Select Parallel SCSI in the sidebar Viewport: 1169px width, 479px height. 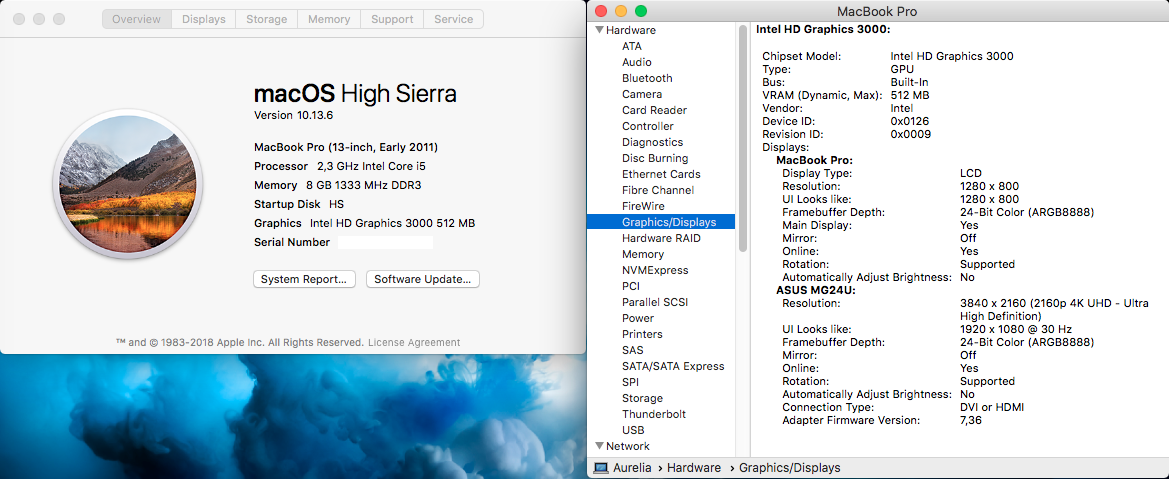[655, 302]
